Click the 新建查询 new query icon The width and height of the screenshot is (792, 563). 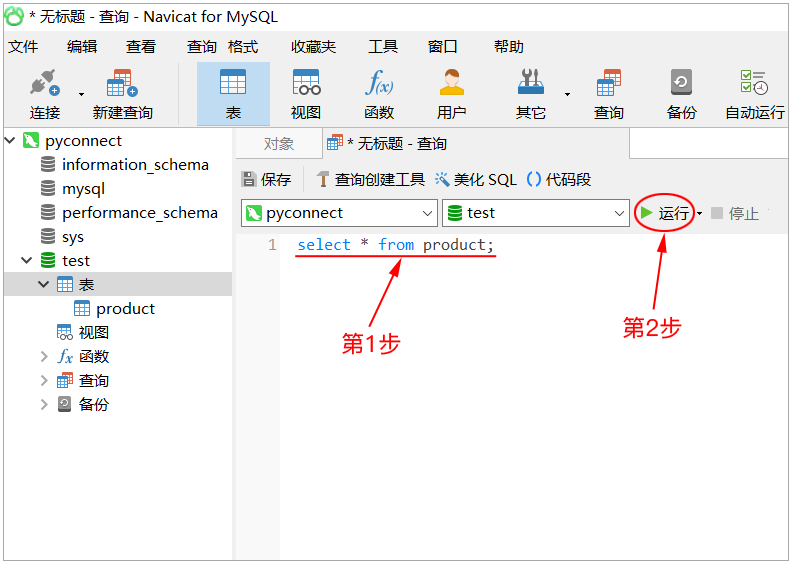pos(122,94)
